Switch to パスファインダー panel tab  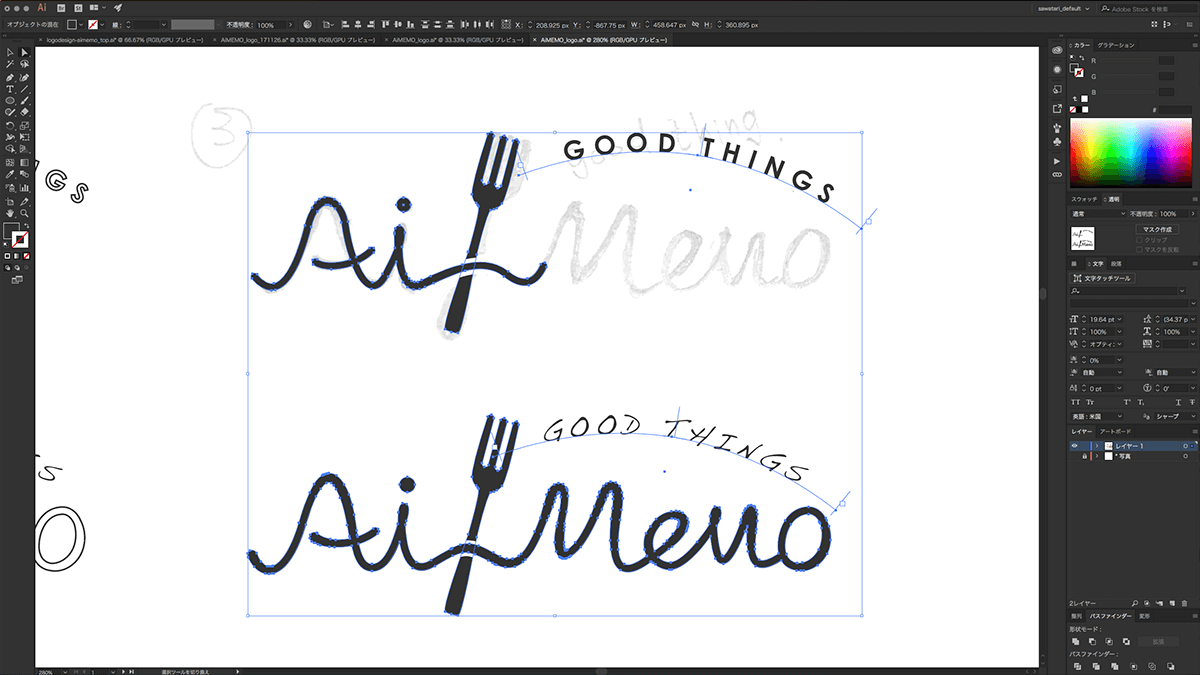coord(1111,616)
